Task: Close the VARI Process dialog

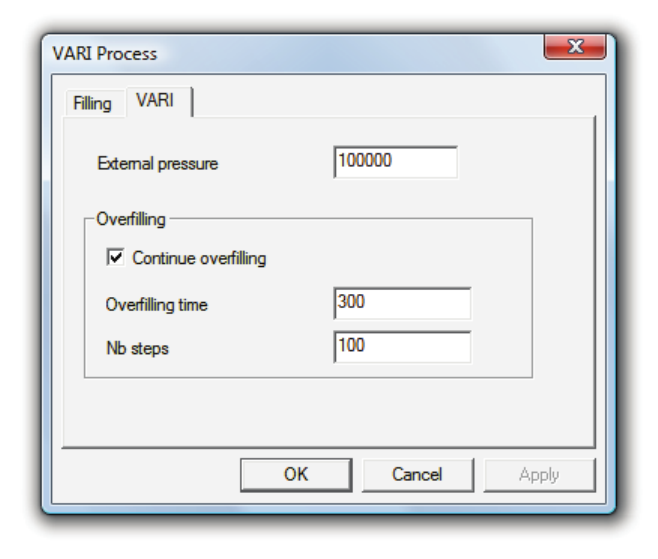Action: point(575,47)
